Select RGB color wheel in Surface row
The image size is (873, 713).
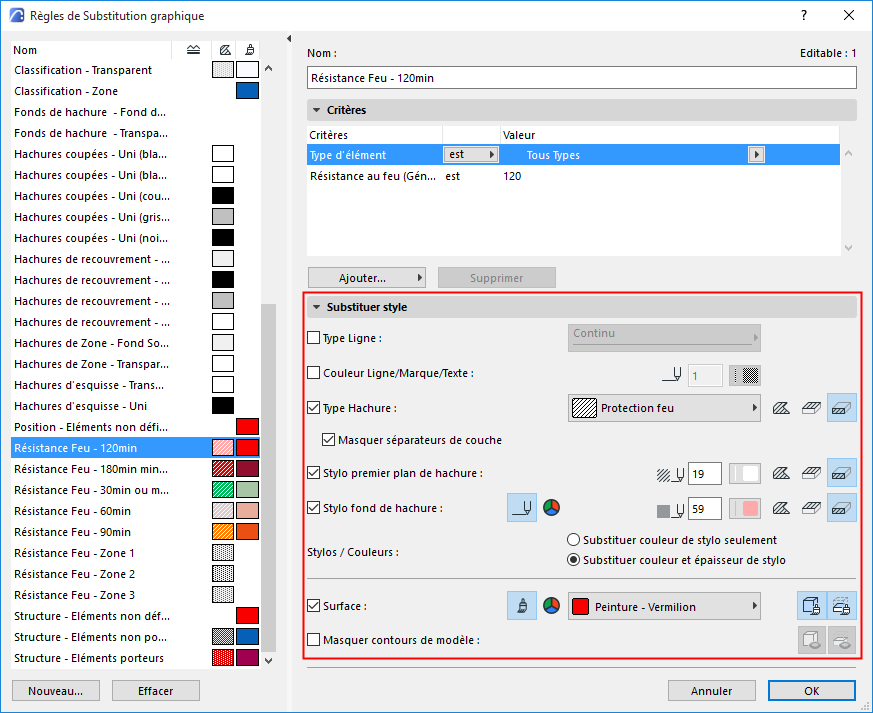click(551, 606)
